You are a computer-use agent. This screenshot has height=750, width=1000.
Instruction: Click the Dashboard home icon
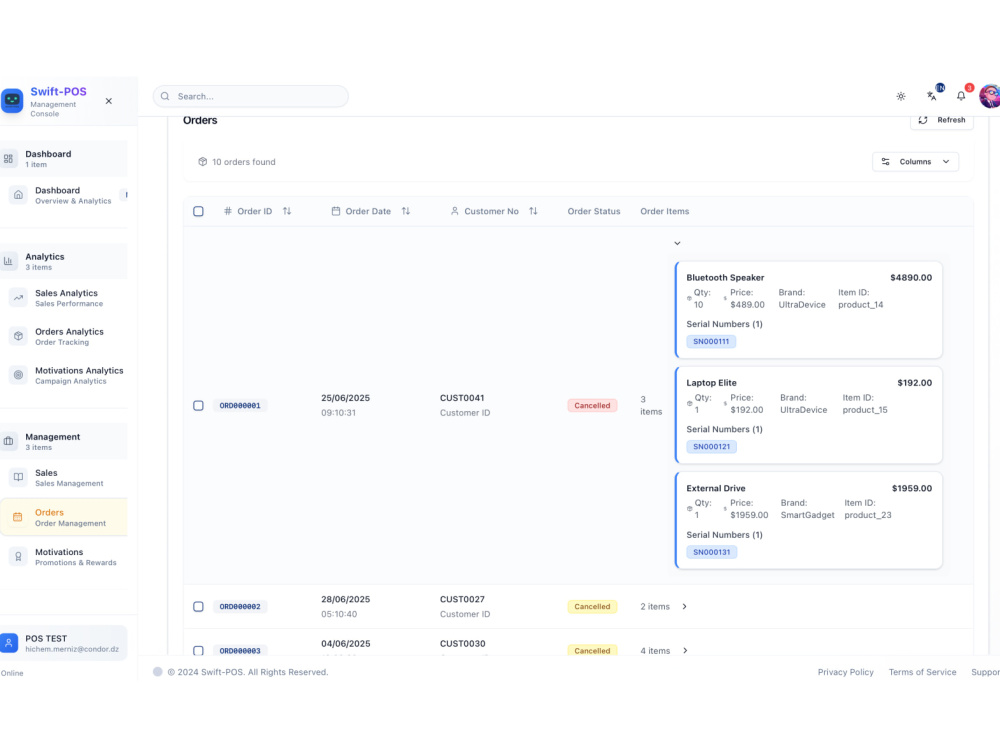point(18,195)
